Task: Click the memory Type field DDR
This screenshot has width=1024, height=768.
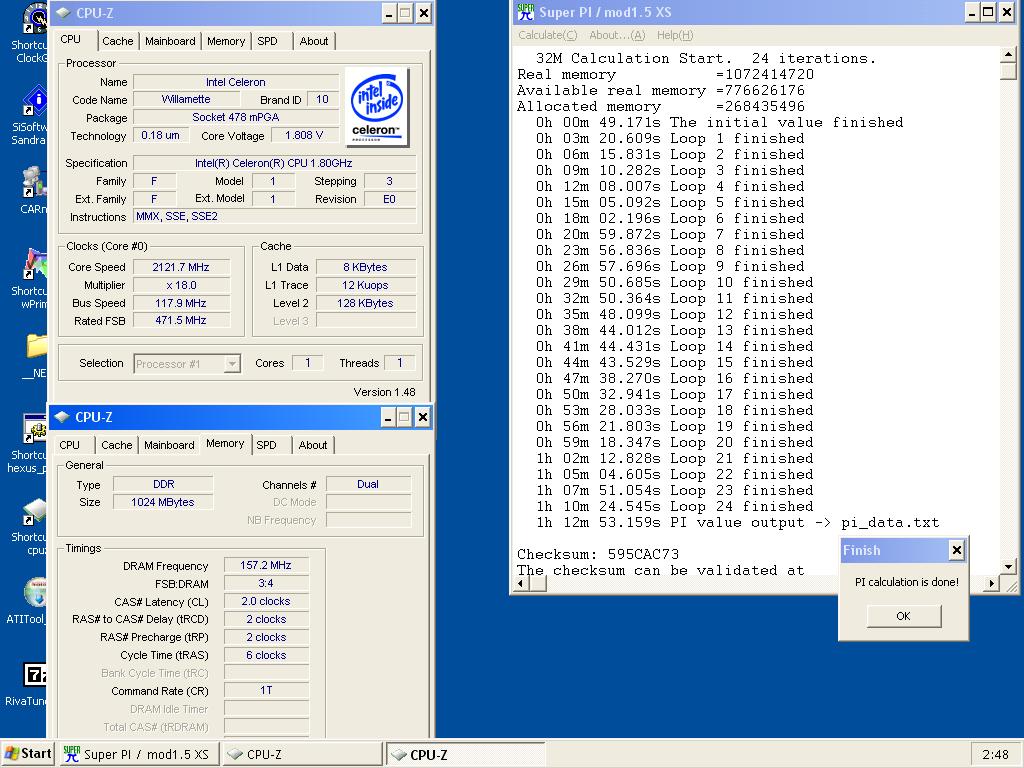Action: pyautogui.click(x=163, y=485)
